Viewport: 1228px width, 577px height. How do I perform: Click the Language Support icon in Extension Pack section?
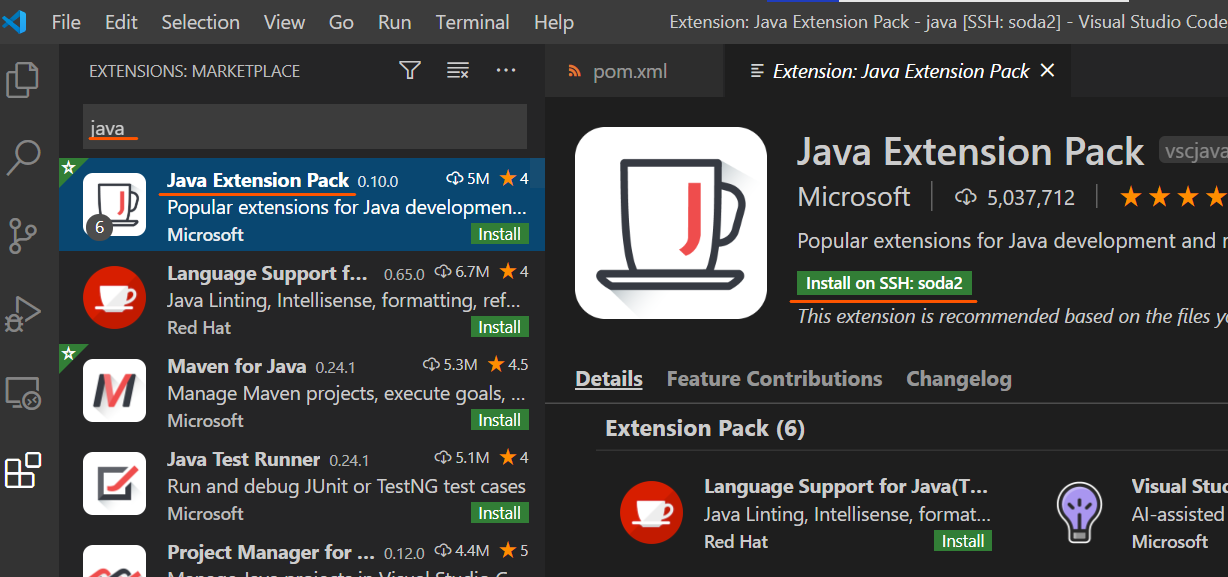click(652, 511)
